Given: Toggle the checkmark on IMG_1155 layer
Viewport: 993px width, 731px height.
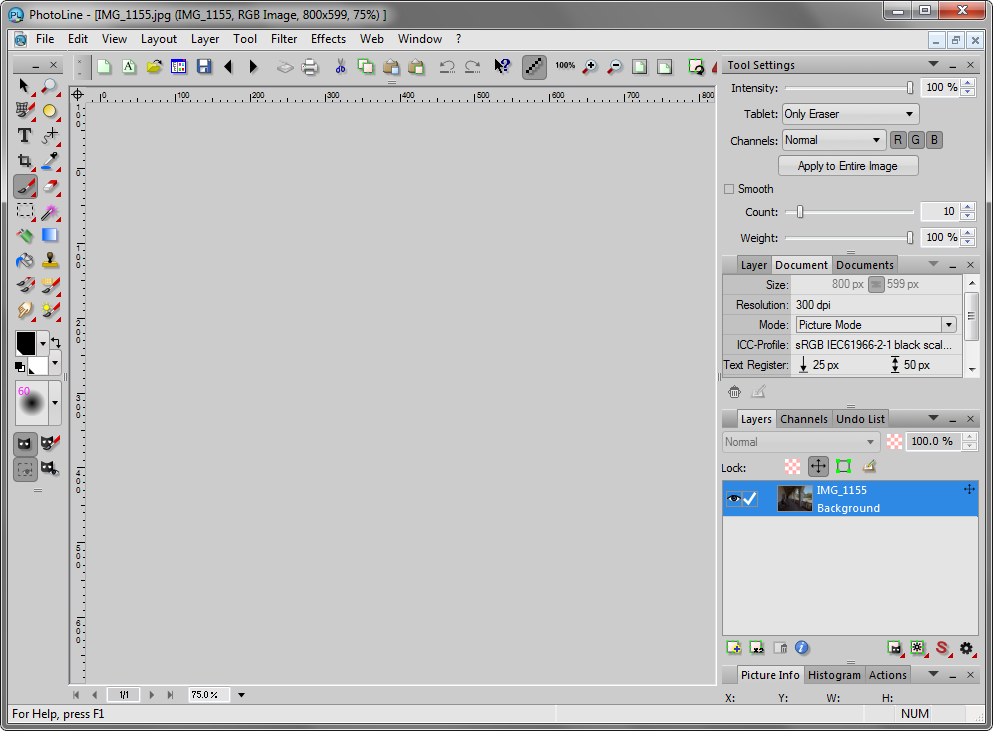Looking at the screenshot, I should (x=750, y=499).
